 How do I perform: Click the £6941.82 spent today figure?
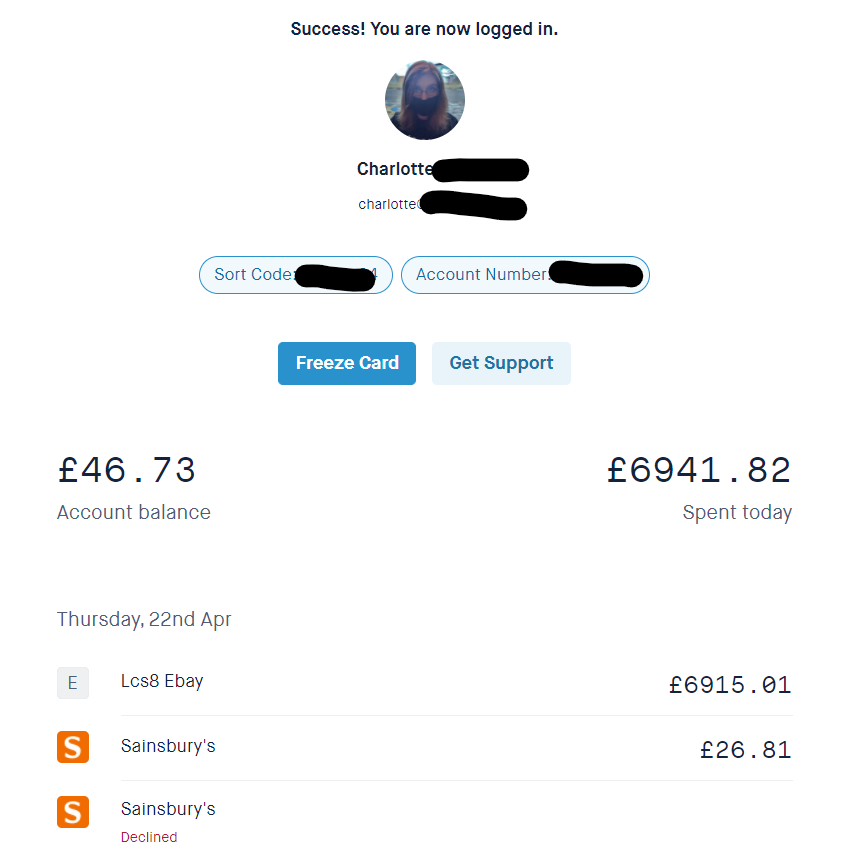tap(699, 470)
